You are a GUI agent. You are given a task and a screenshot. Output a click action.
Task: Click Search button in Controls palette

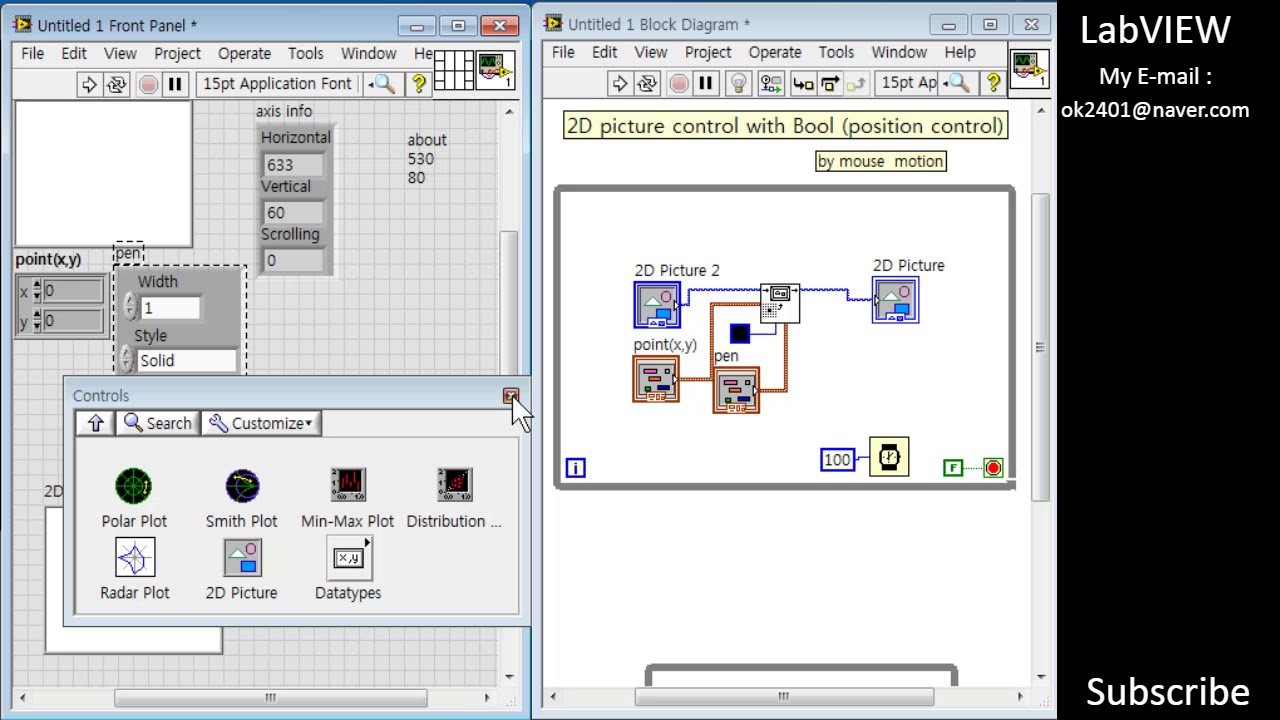pos(157,423)
